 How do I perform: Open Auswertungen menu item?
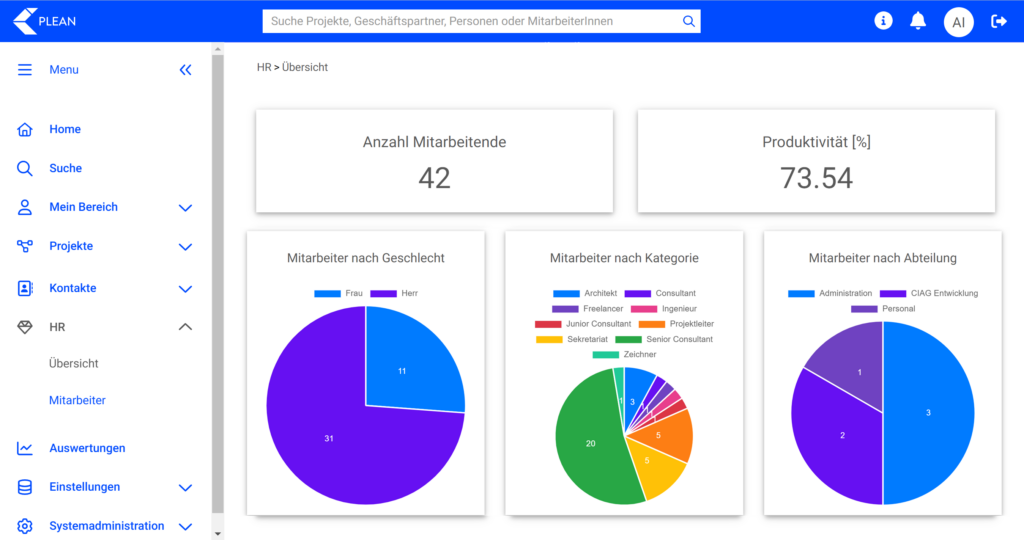[88, 448]
